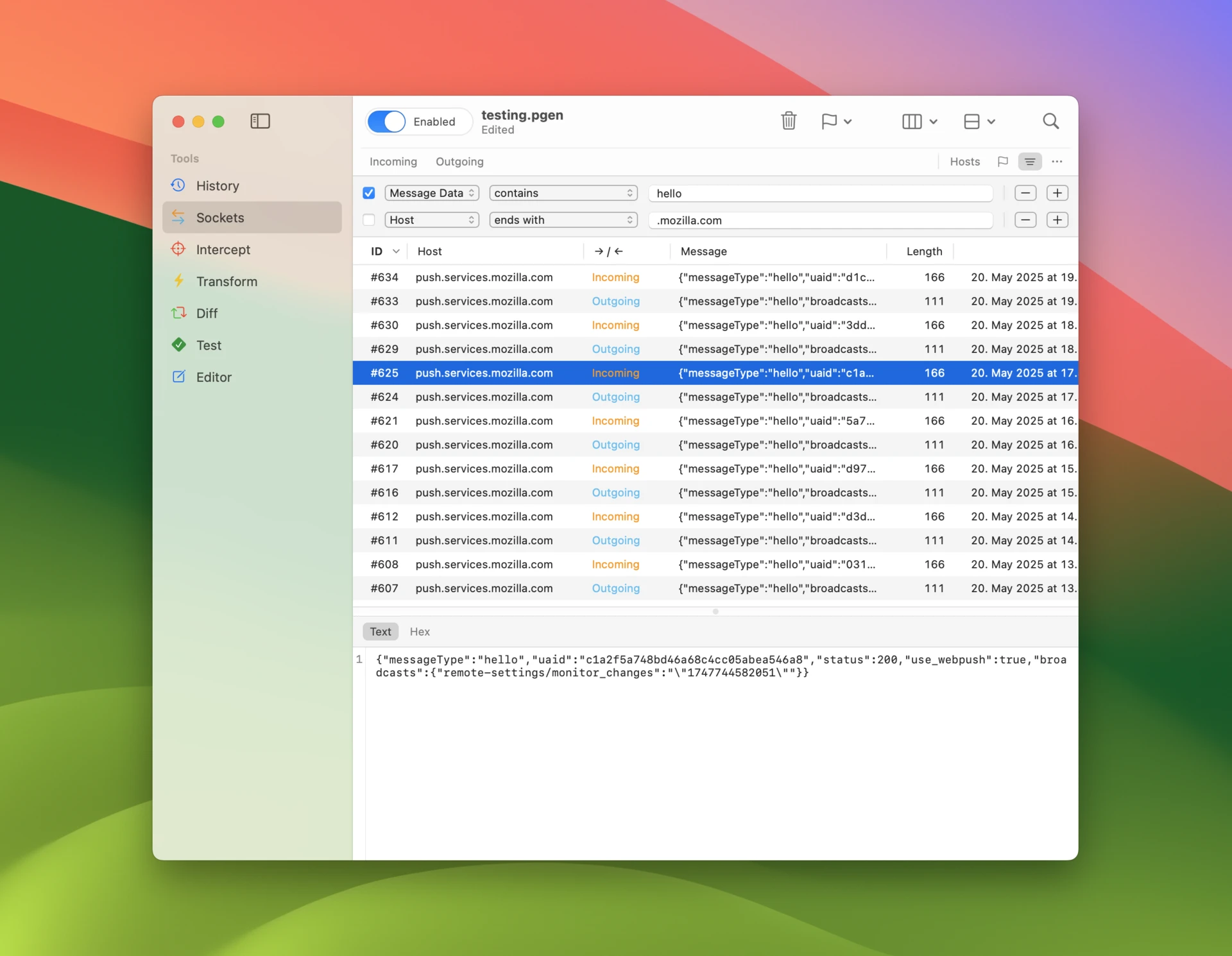Add a filter rule after the .mozilla.com row

[x=1057, y=220]
